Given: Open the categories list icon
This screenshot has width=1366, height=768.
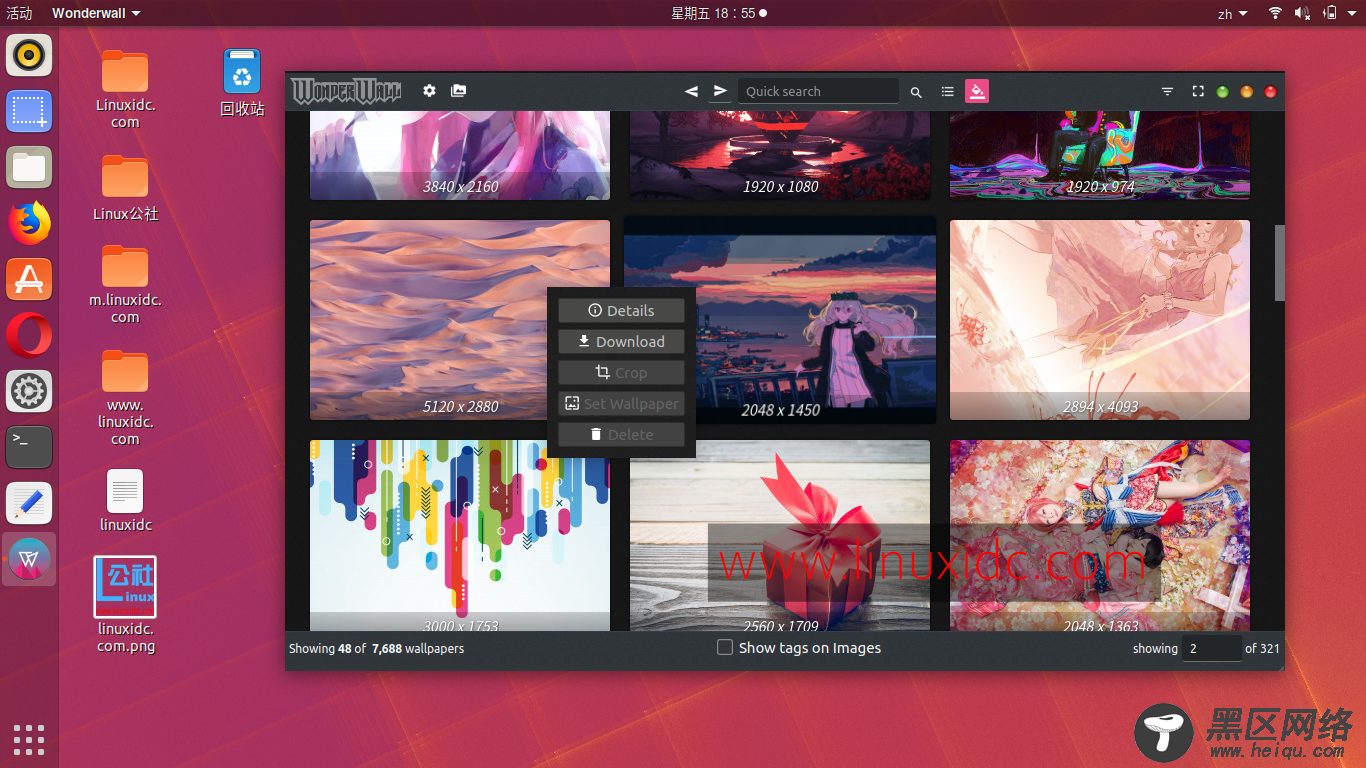Looking at the screenshot, I should pyautogui.click(x=947, y=91).
